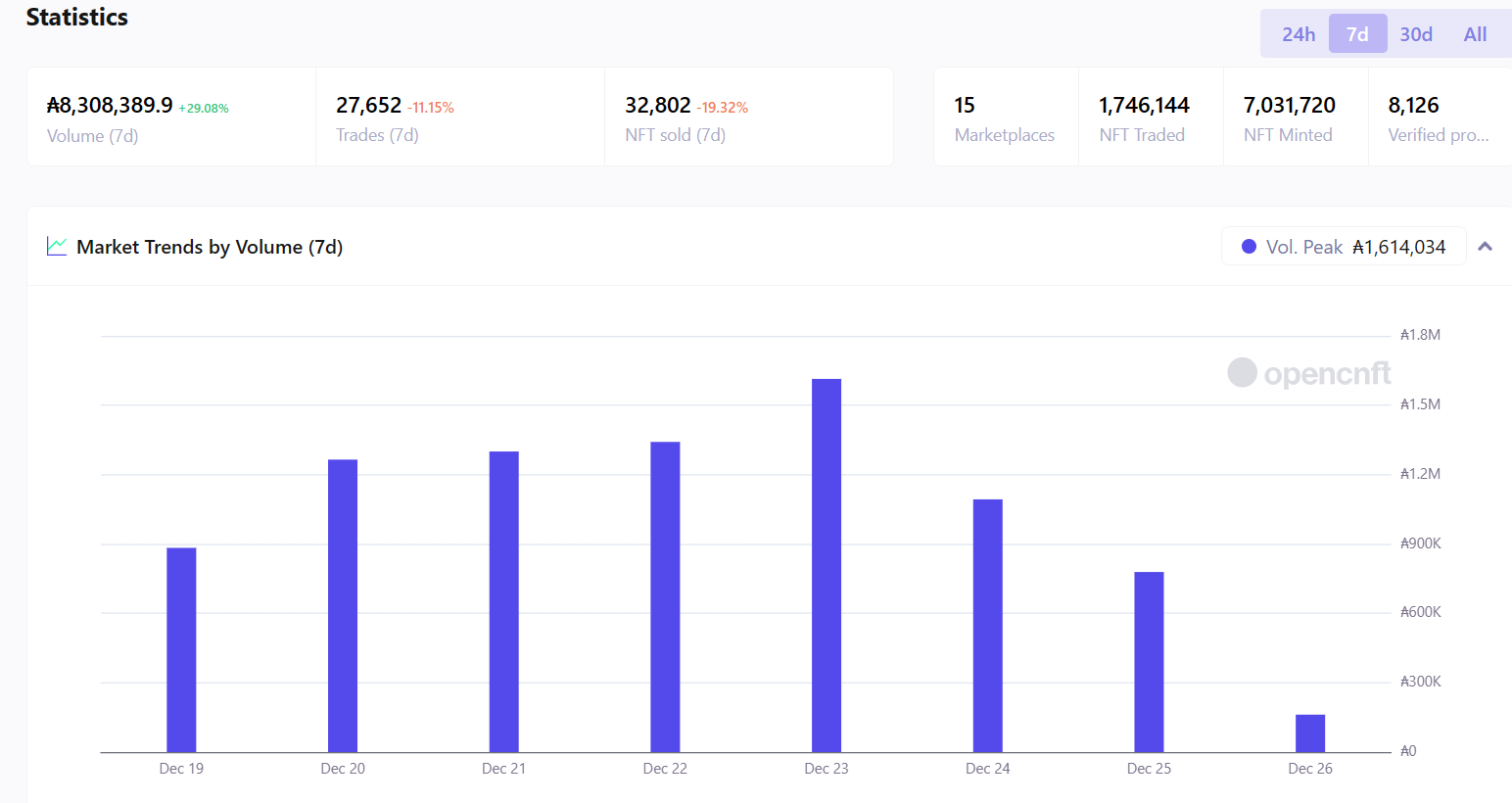Click the Dec 23 axis label
The width and height of the screenshot is (1512, 803).
click(x=827, y=769)
